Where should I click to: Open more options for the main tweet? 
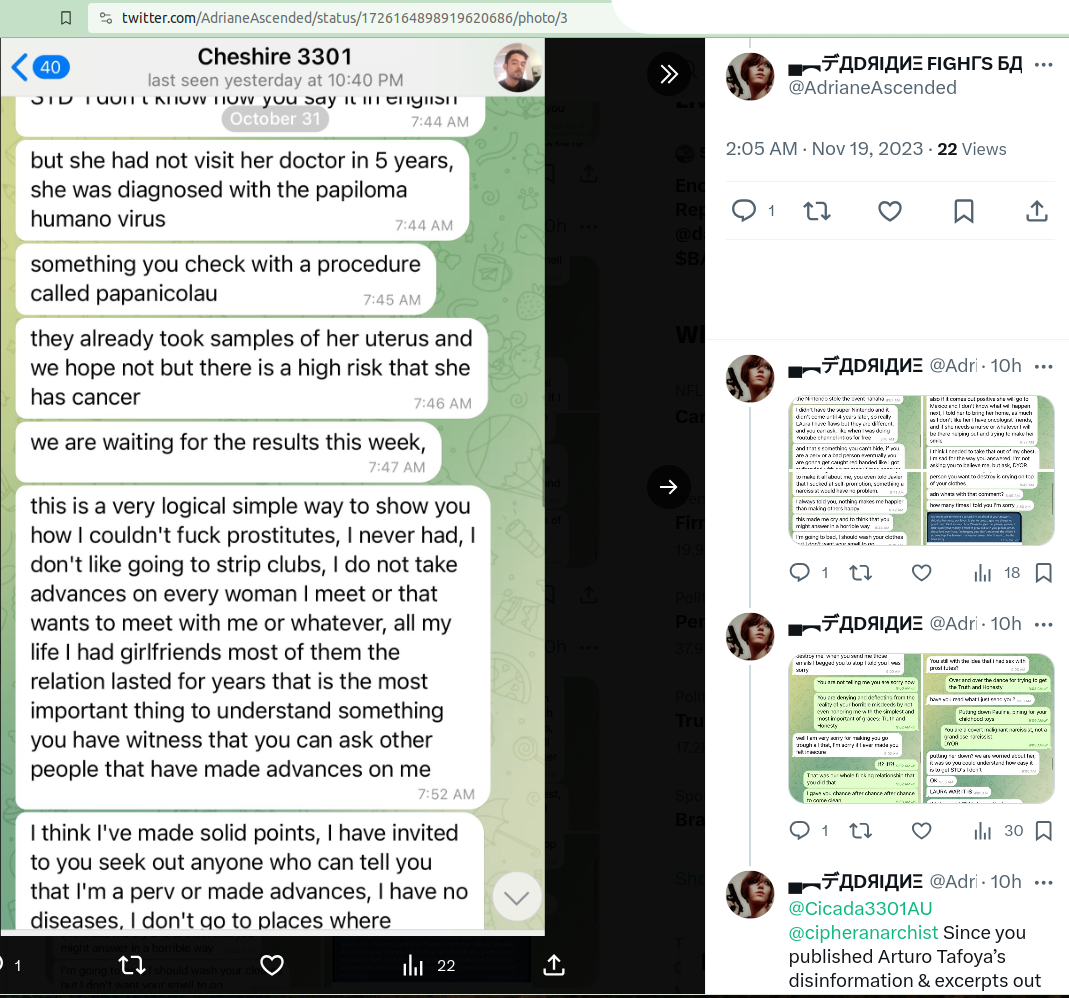click(1044, 65)
